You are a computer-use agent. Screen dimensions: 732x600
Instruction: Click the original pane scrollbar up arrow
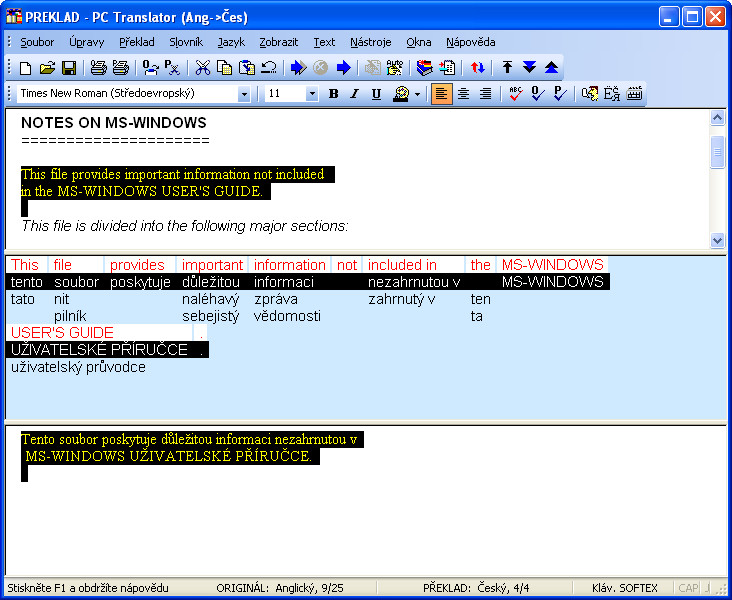point(718,118)
